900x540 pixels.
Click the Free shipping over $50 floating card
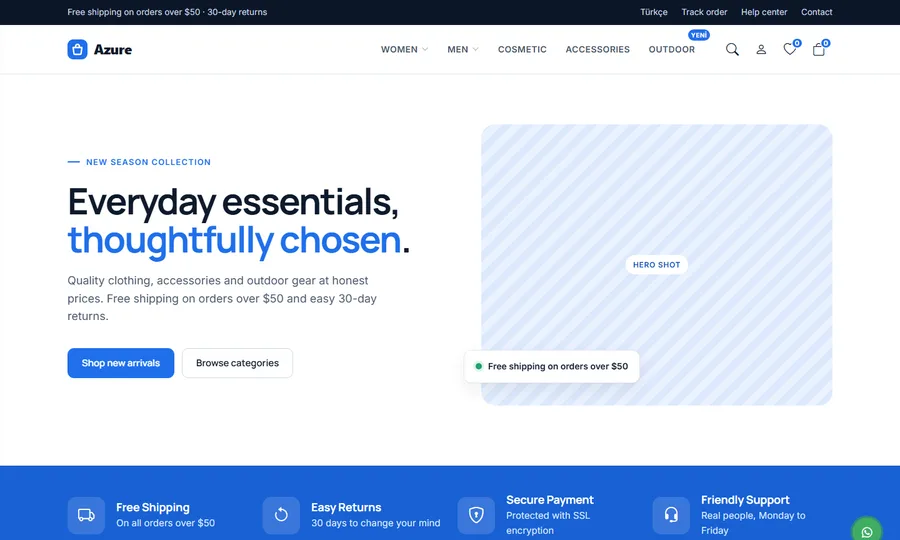[552, 366]
